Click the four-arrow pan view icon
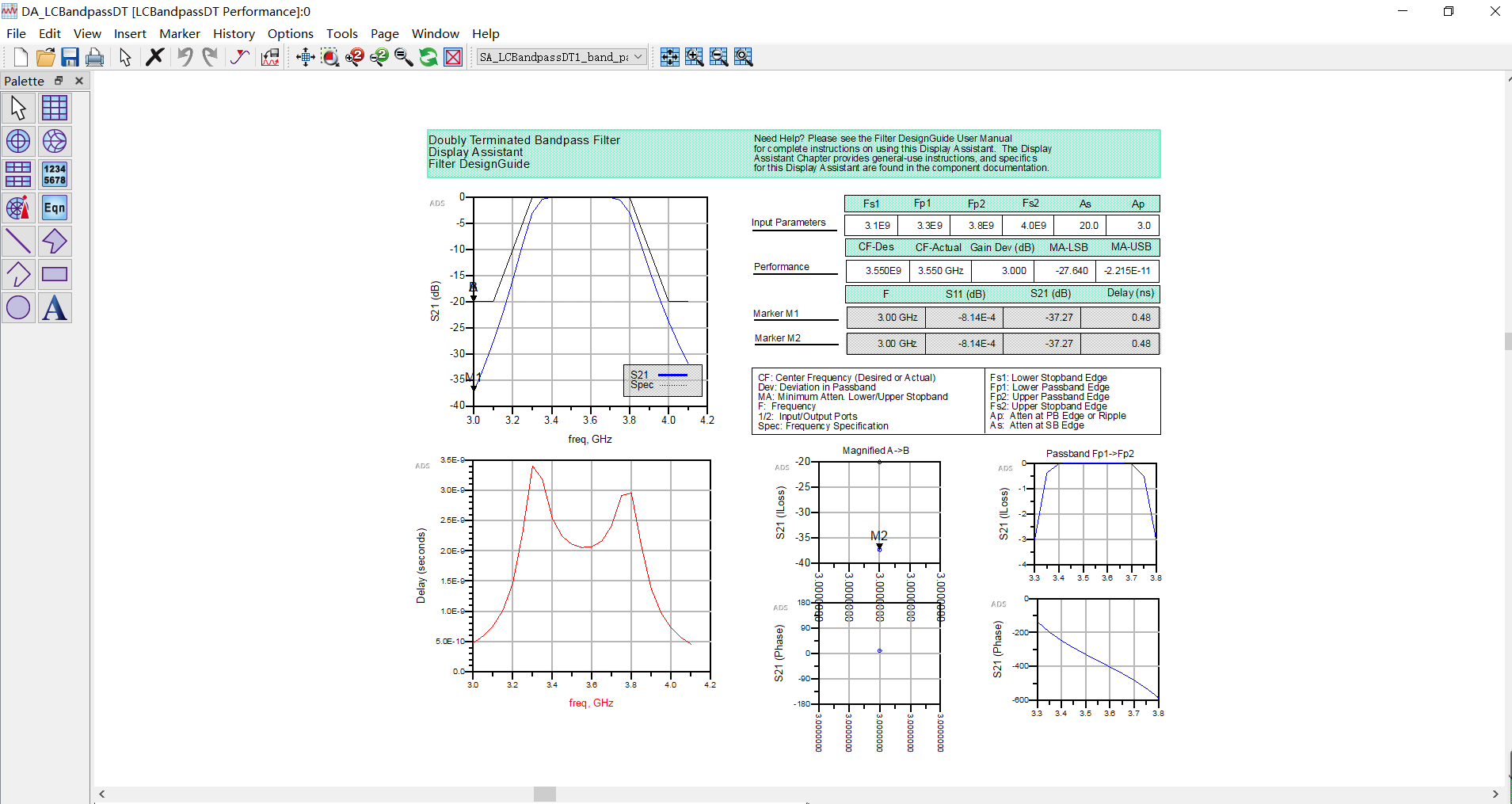The width and height of the screenshot is (1512, 804). (306, 57)
